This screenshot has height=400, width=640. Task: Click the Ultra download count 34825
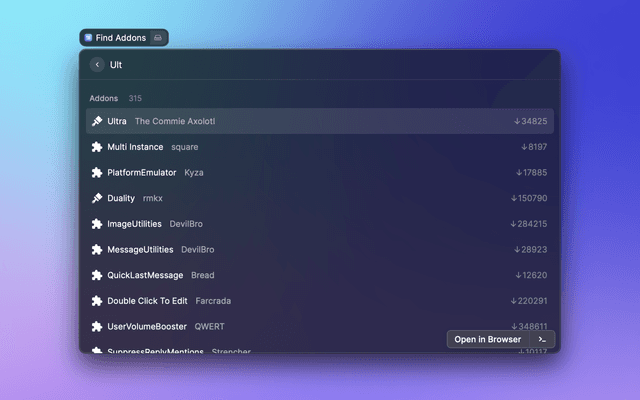coord(530,121)
